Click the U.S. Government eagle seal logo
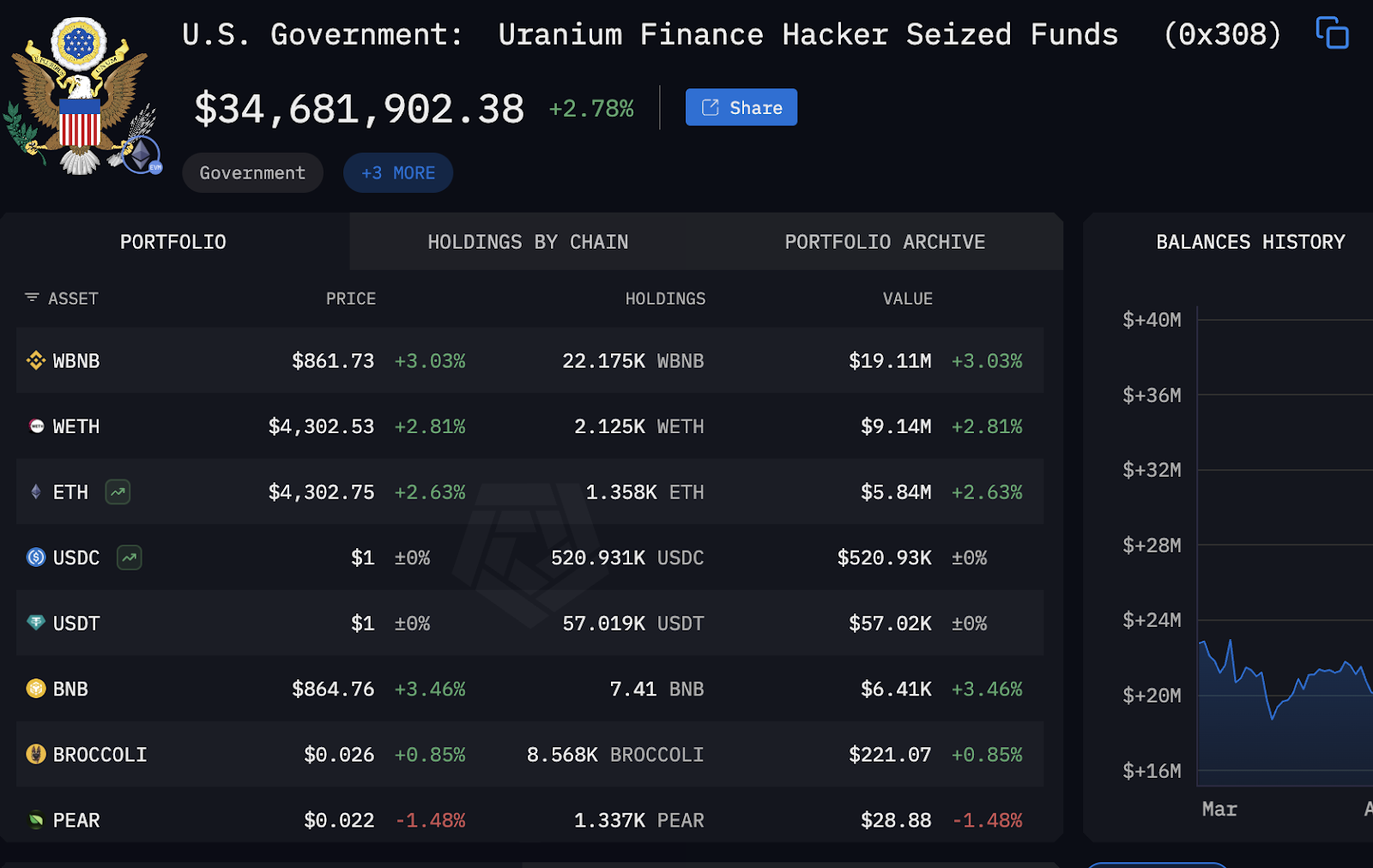The width and height of the screenshot is (1373, 868). (x=79, y=94)
